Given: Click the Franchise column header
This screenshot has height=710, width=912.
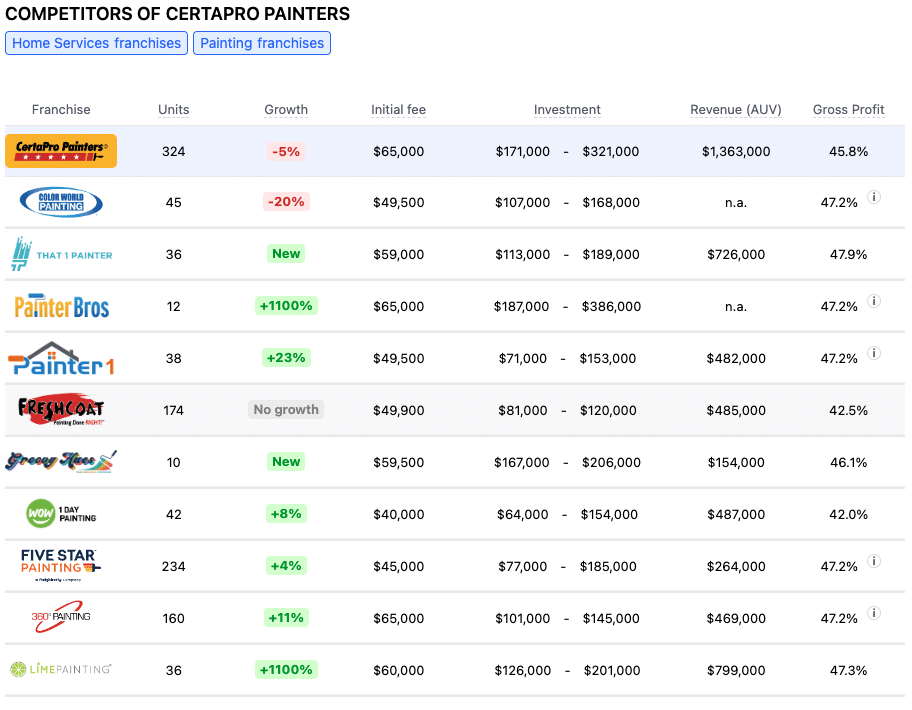Looking at the screenshot, I should coord(61,110).
